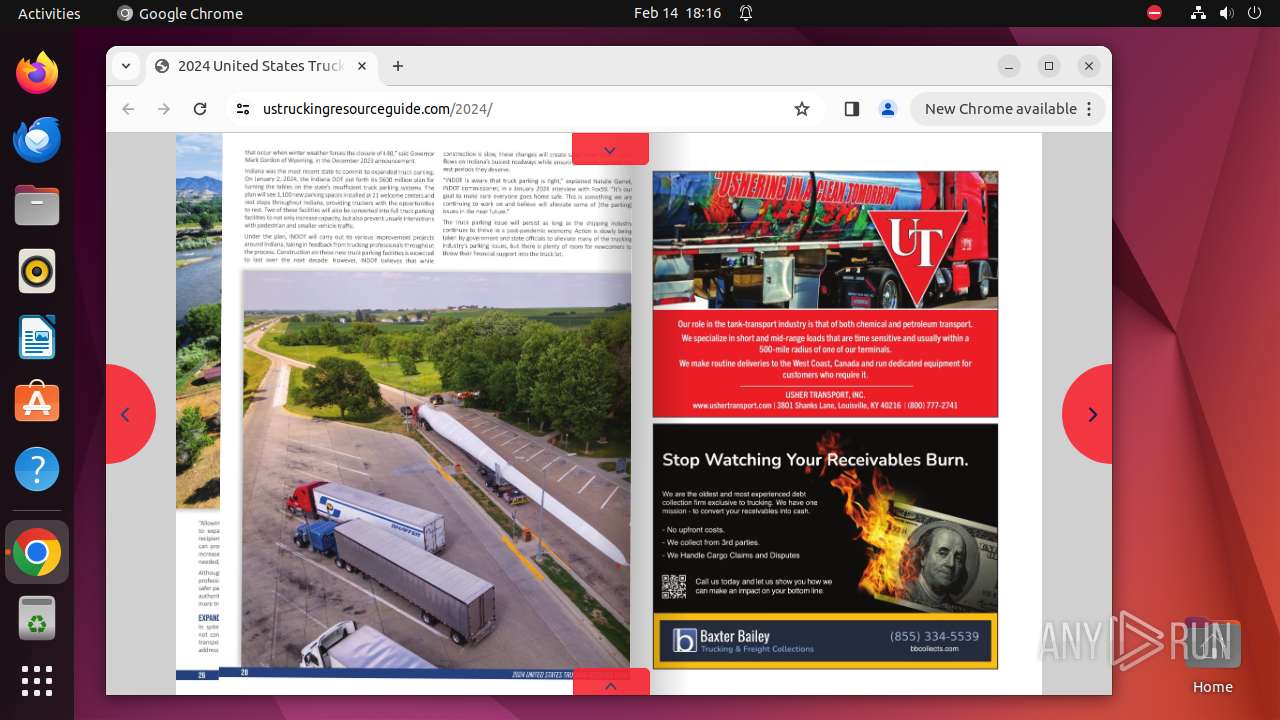The image size is (1280, 720).
Task: Open the Baxter Bailey receivables advertisement
Action: (x=825, y=546)
